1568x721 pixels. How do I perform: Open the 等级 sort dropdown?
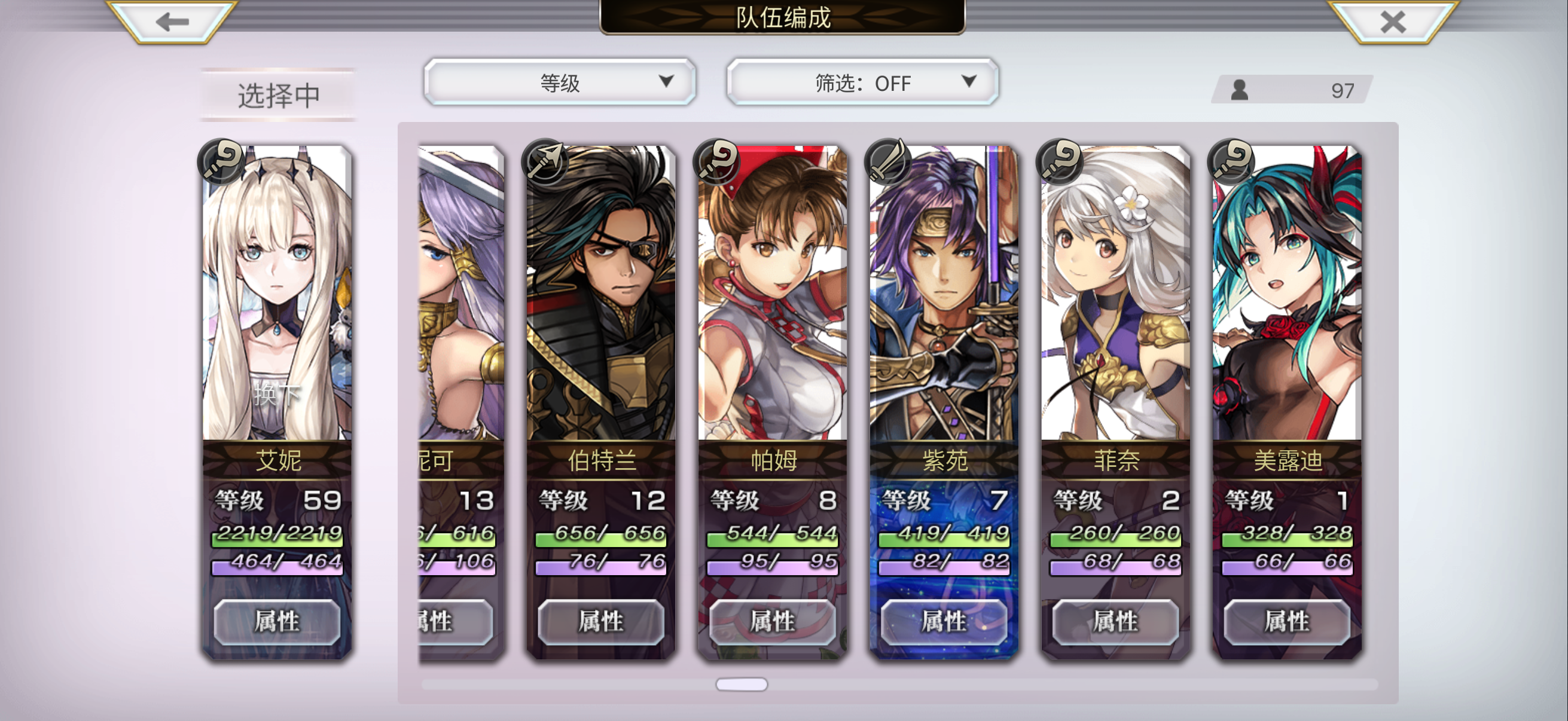coord(559,82)
